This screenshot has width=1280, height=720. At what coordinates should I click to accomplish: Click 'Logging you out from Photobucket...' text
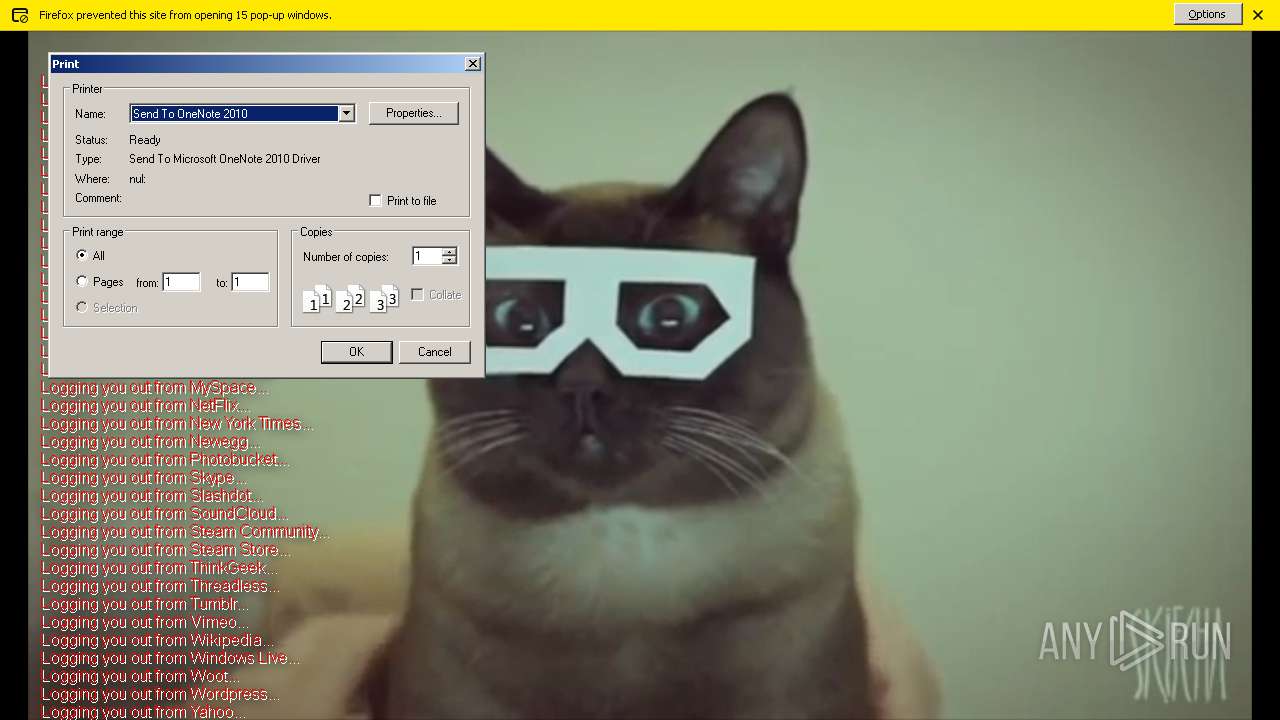[166, 460]
